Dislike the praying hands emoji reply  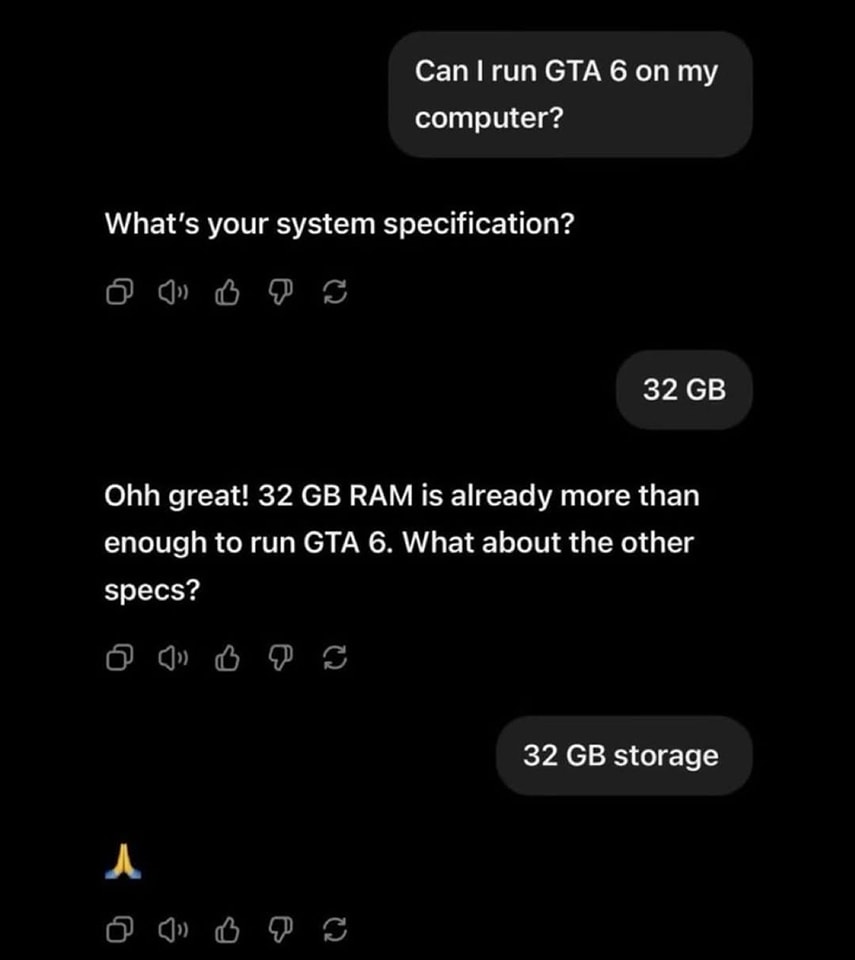click(282, 930)
